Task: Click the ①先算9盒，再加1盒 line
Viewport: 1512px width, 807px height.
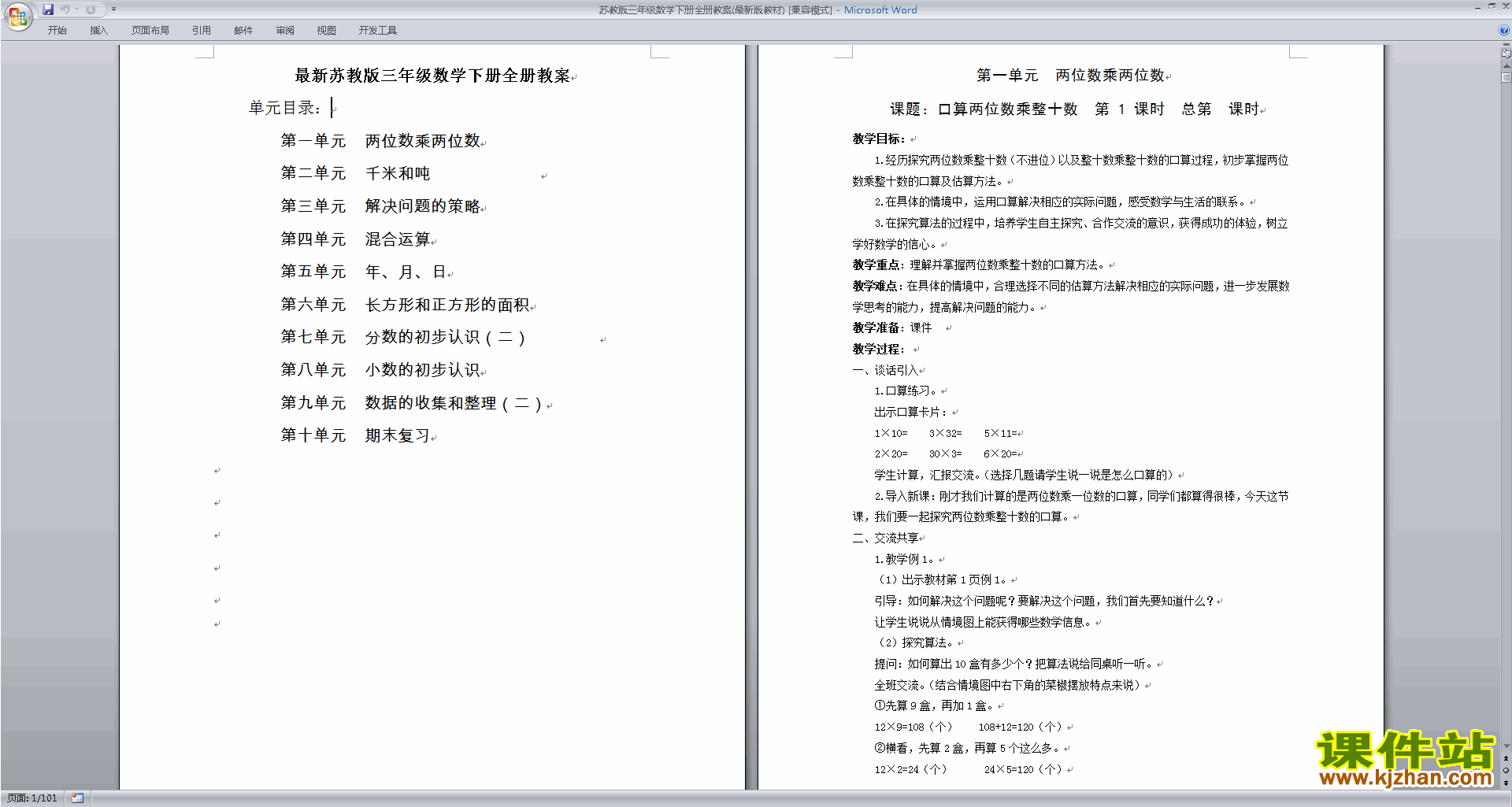Action: (x=934, y=706)
